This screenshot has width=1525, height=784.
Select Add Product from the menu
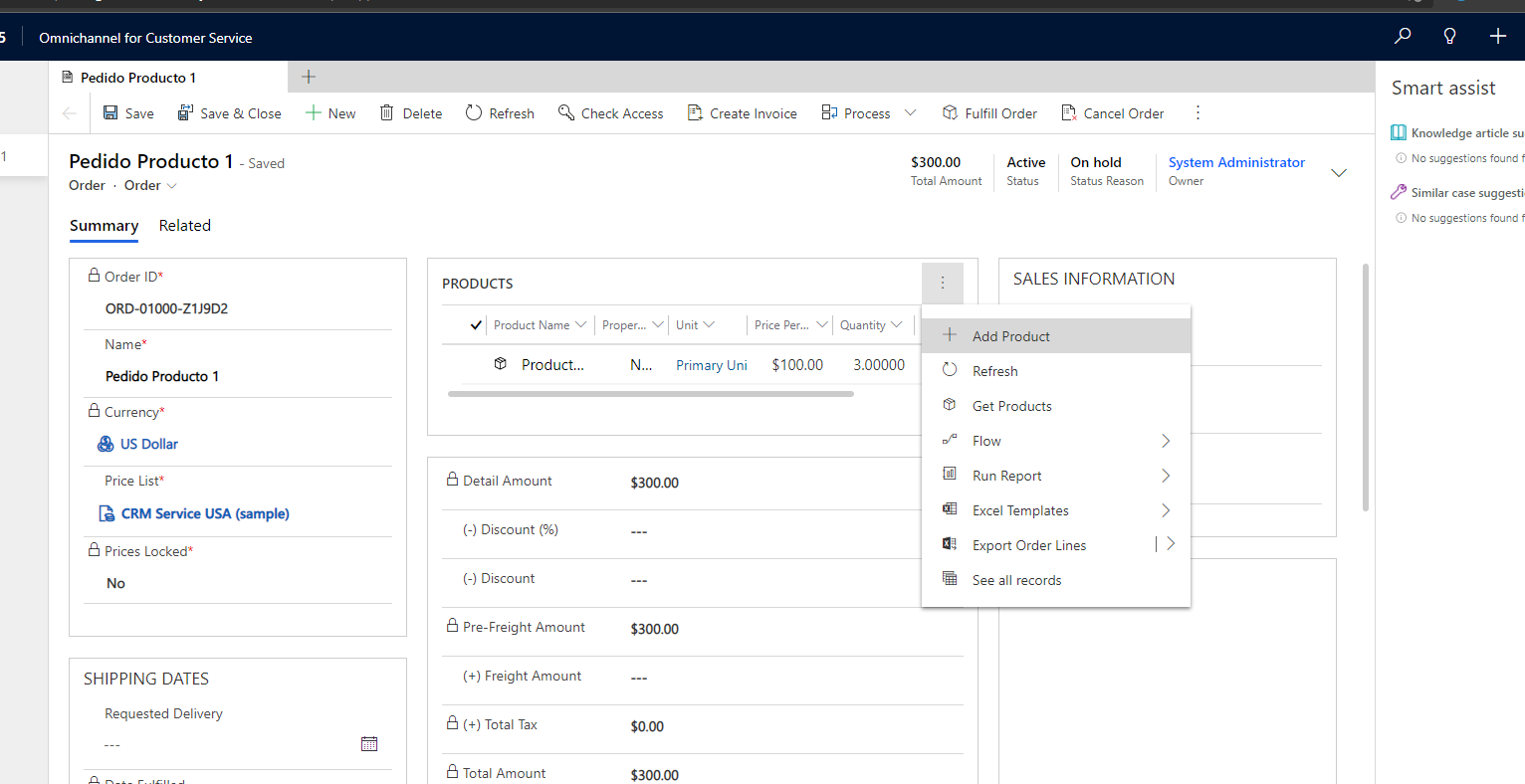[1056, 336]
